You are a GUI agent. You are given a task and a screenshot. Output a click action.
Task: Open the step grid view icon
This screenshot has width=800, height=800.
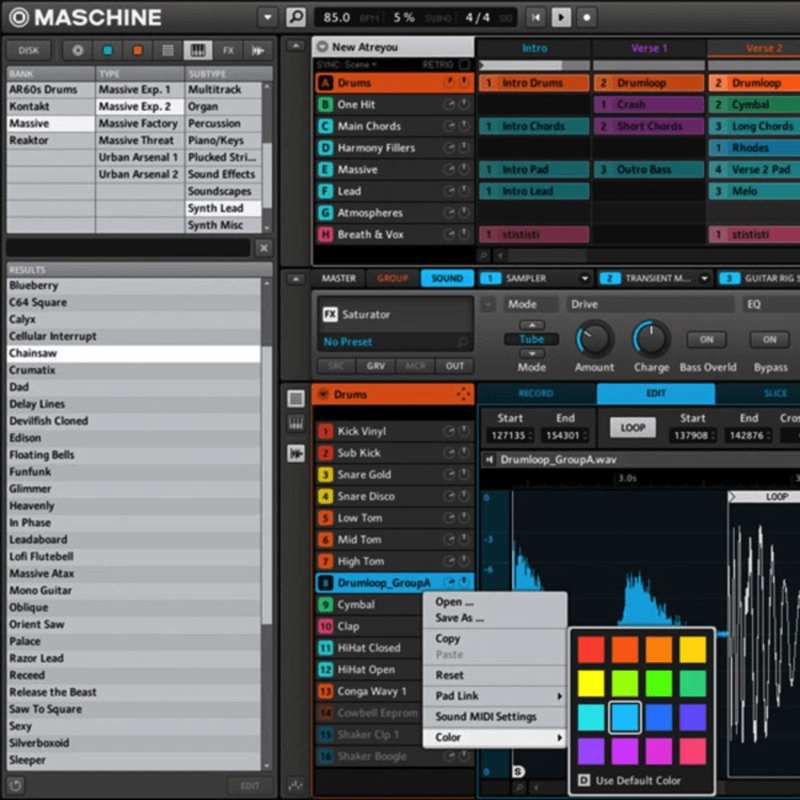(x=166, y=49)
